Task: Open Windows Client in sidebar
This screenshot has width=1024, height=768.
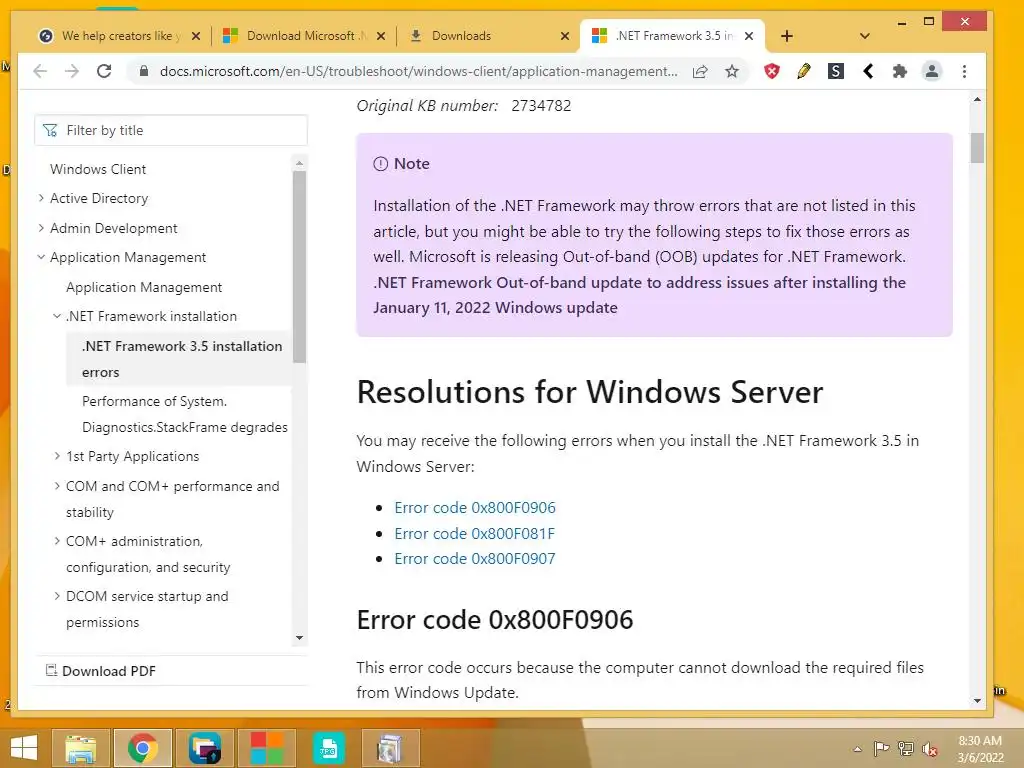Action: [x=98, y=169]
